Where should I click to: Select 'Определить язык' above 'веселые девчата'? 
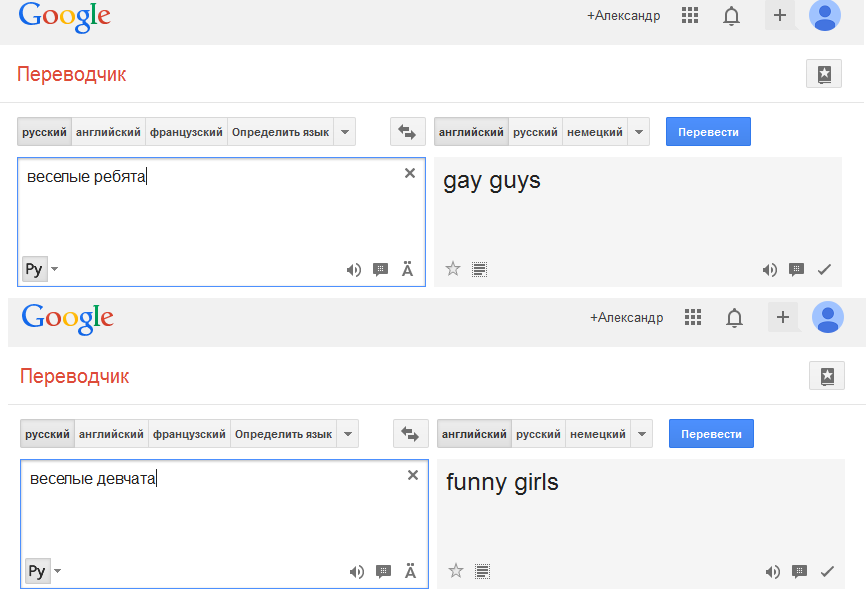[283, 434]
